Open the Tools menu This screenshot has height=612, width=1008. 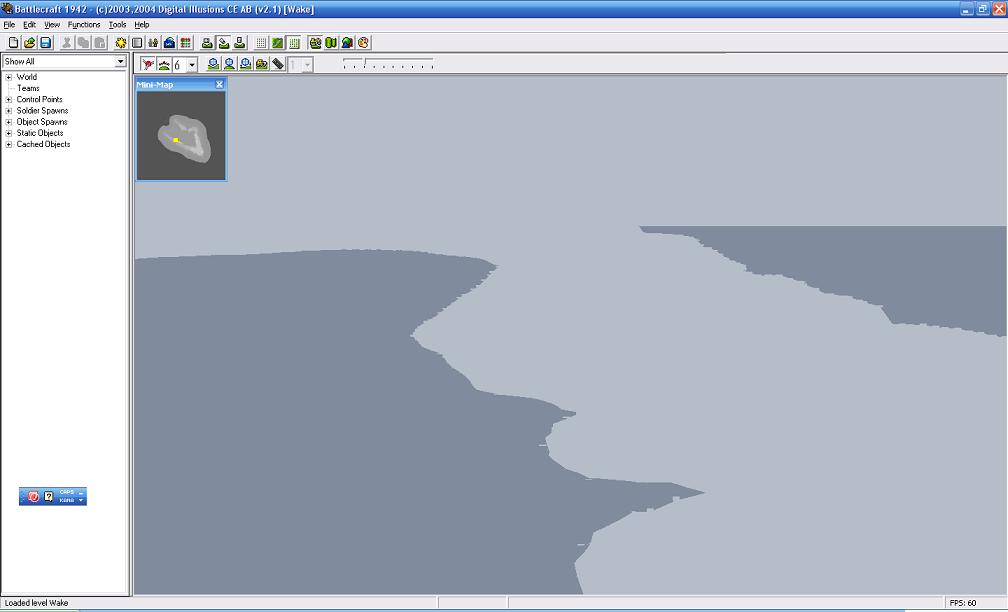coord(117,24)
